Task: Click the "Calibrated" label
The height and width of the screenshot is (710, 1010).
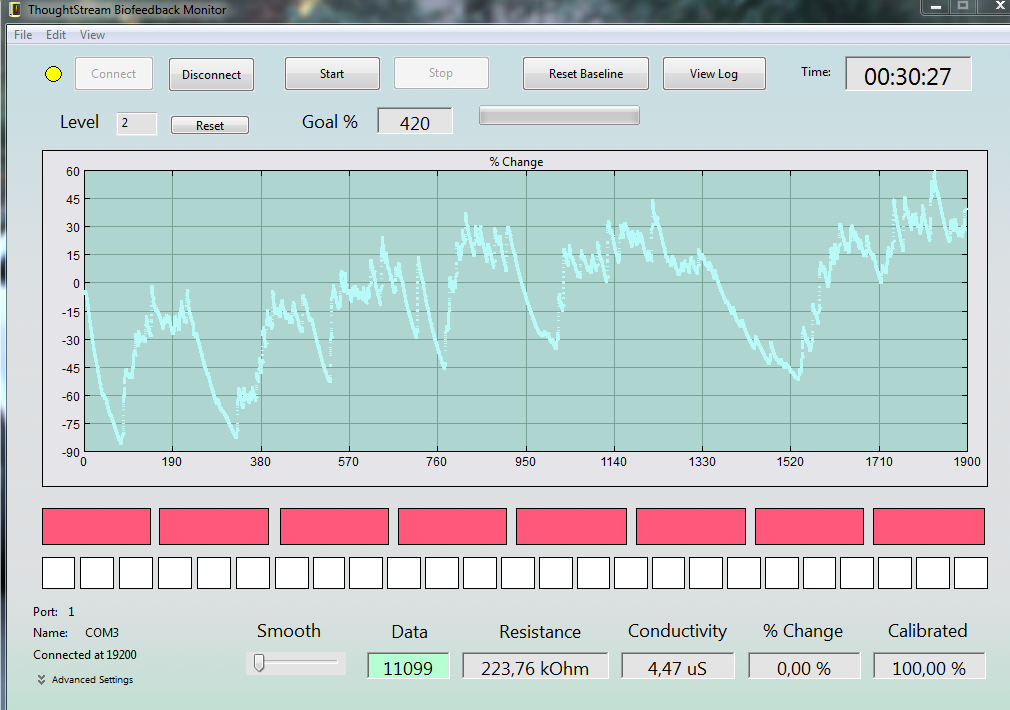Action: (928, 631)
